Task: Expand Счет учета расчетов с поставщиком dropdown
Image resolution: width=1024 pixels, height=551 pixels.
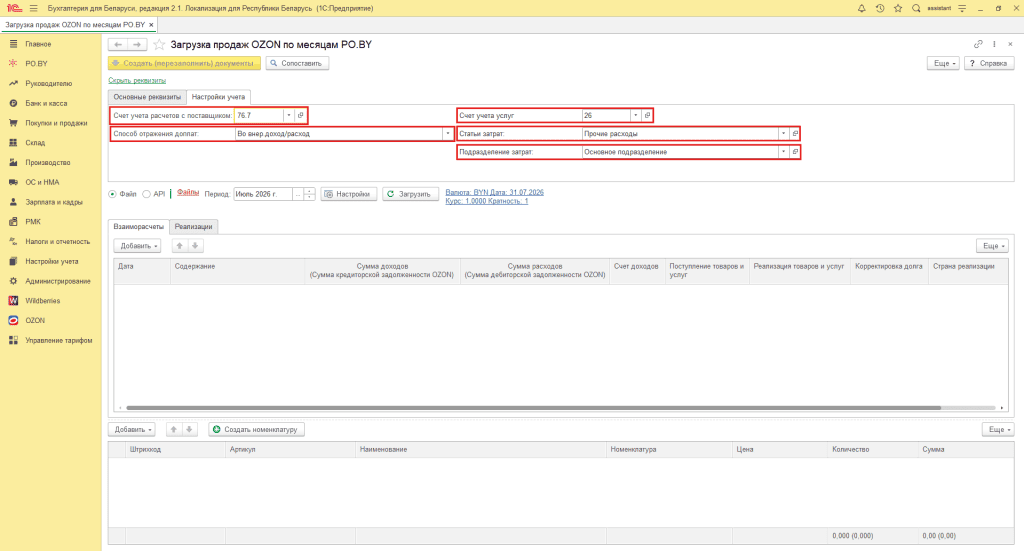Action: click(x=289, y=115)
